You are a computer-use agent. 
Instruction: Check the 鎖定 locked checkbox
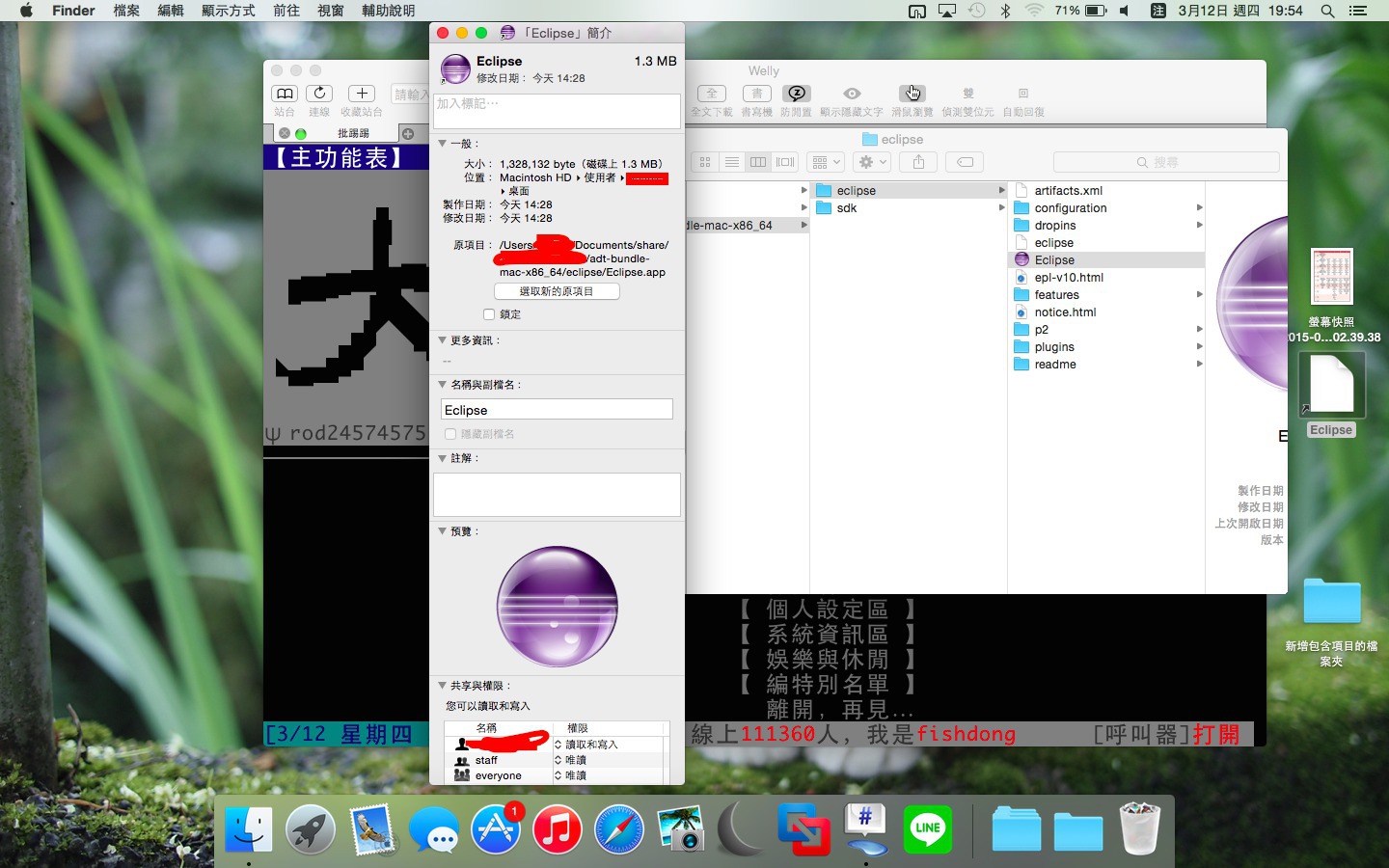coord(489,314)
